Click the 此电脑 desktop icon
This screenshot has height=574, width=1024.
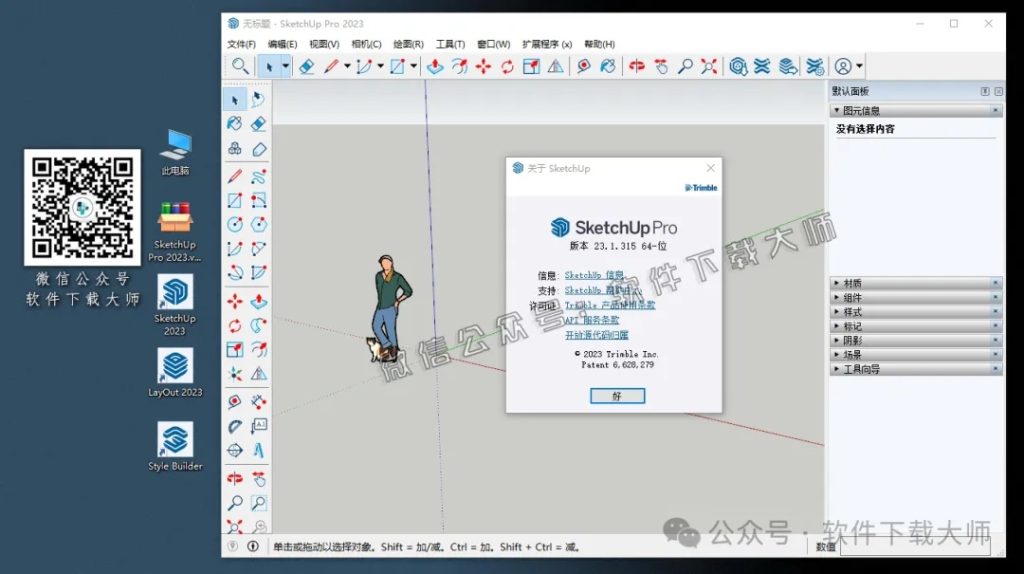175,152
